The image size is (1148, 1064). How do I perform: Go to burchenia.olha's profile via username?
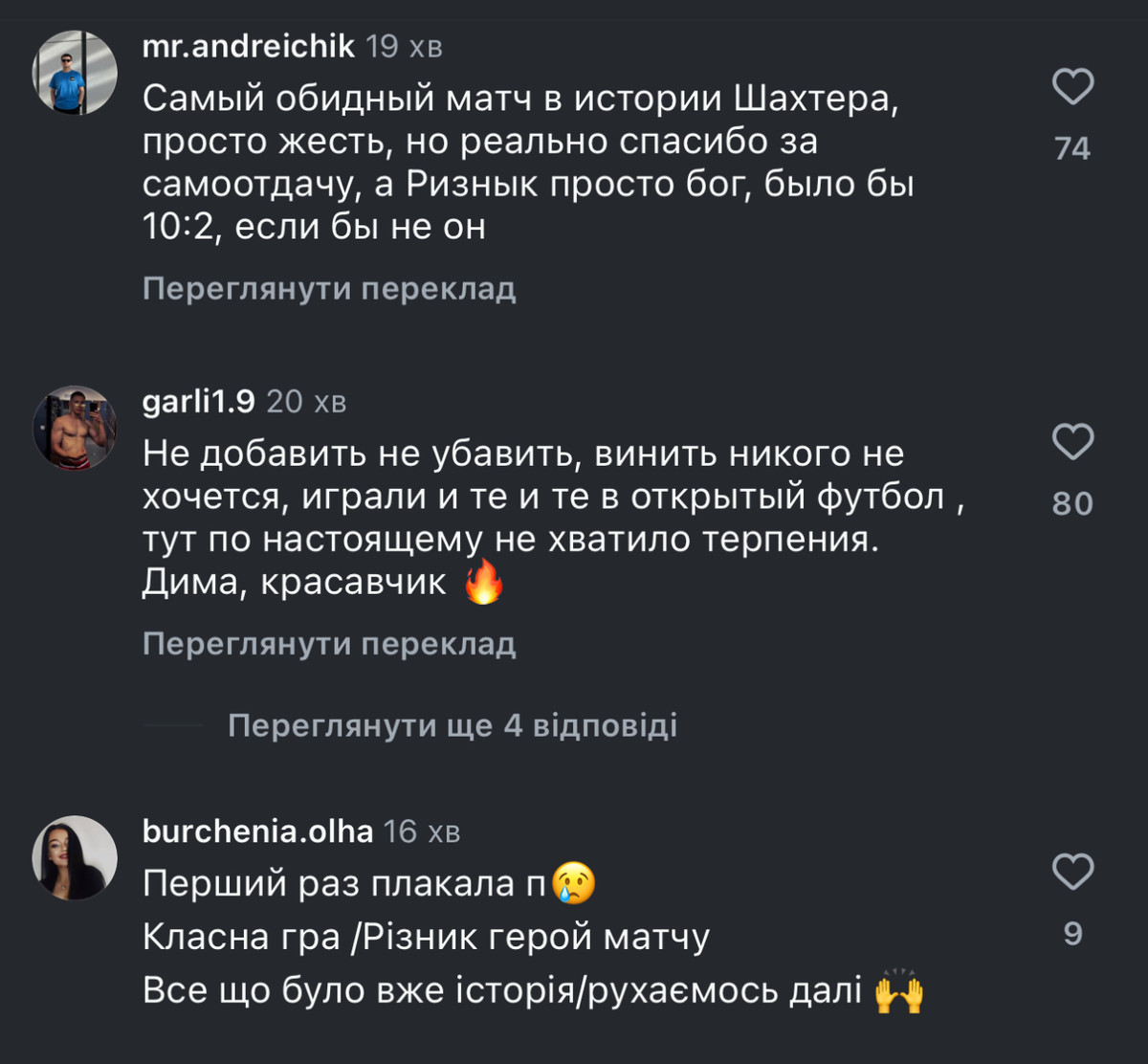pyautogui.click(x=257, y=831)
